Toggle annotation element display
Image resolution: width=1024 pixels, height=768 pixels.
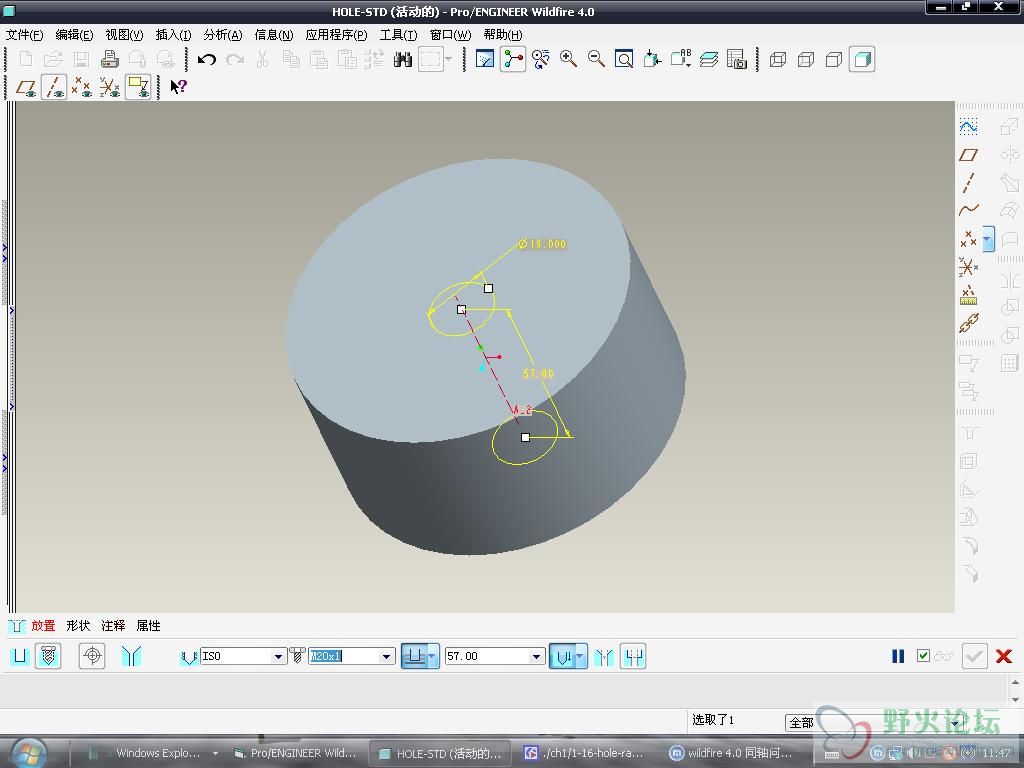coord(138,87)
